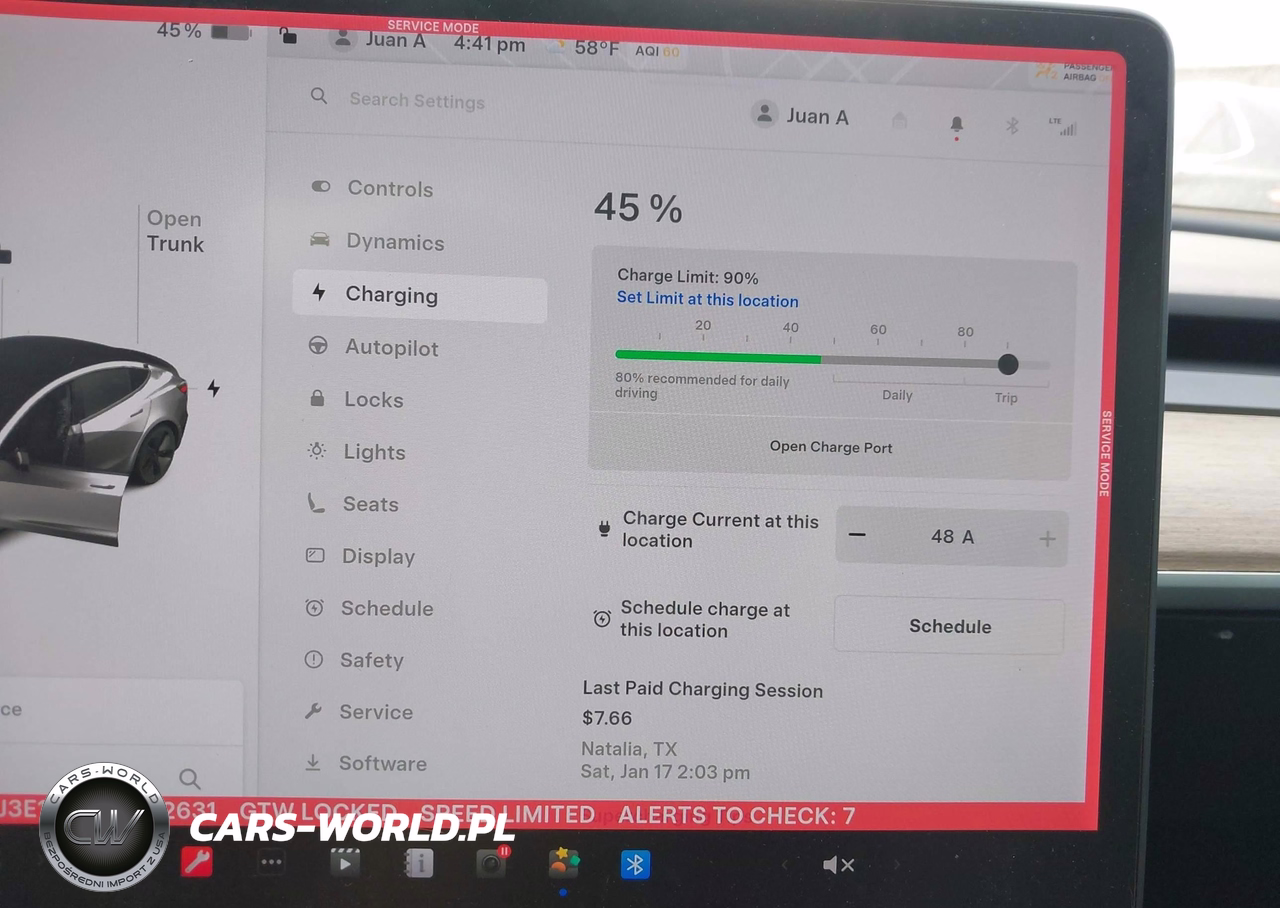Select Autopilot in settings menu

click(391, 347)
